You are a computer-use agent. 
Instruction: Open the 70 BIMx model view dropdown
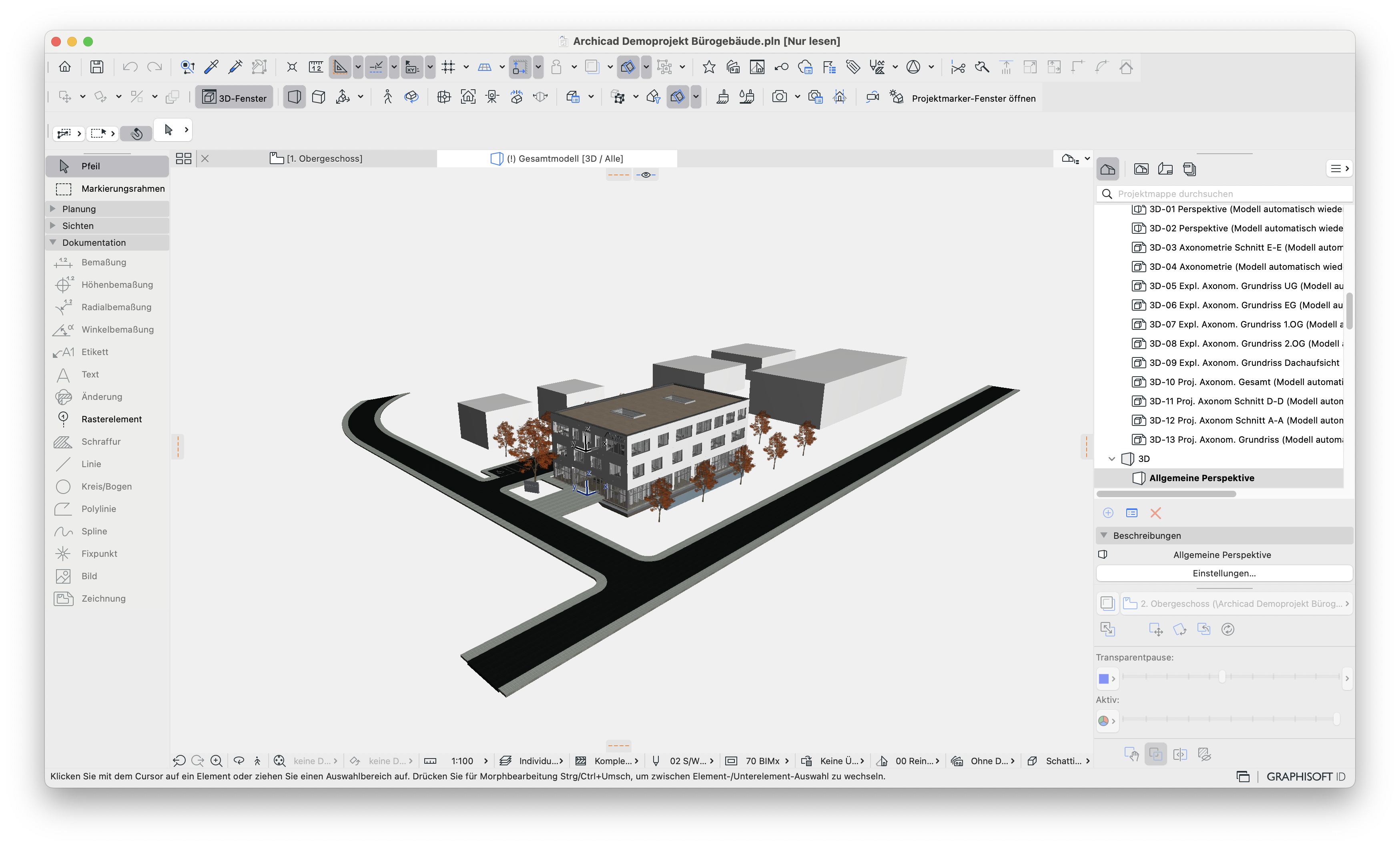coord(768,761)
